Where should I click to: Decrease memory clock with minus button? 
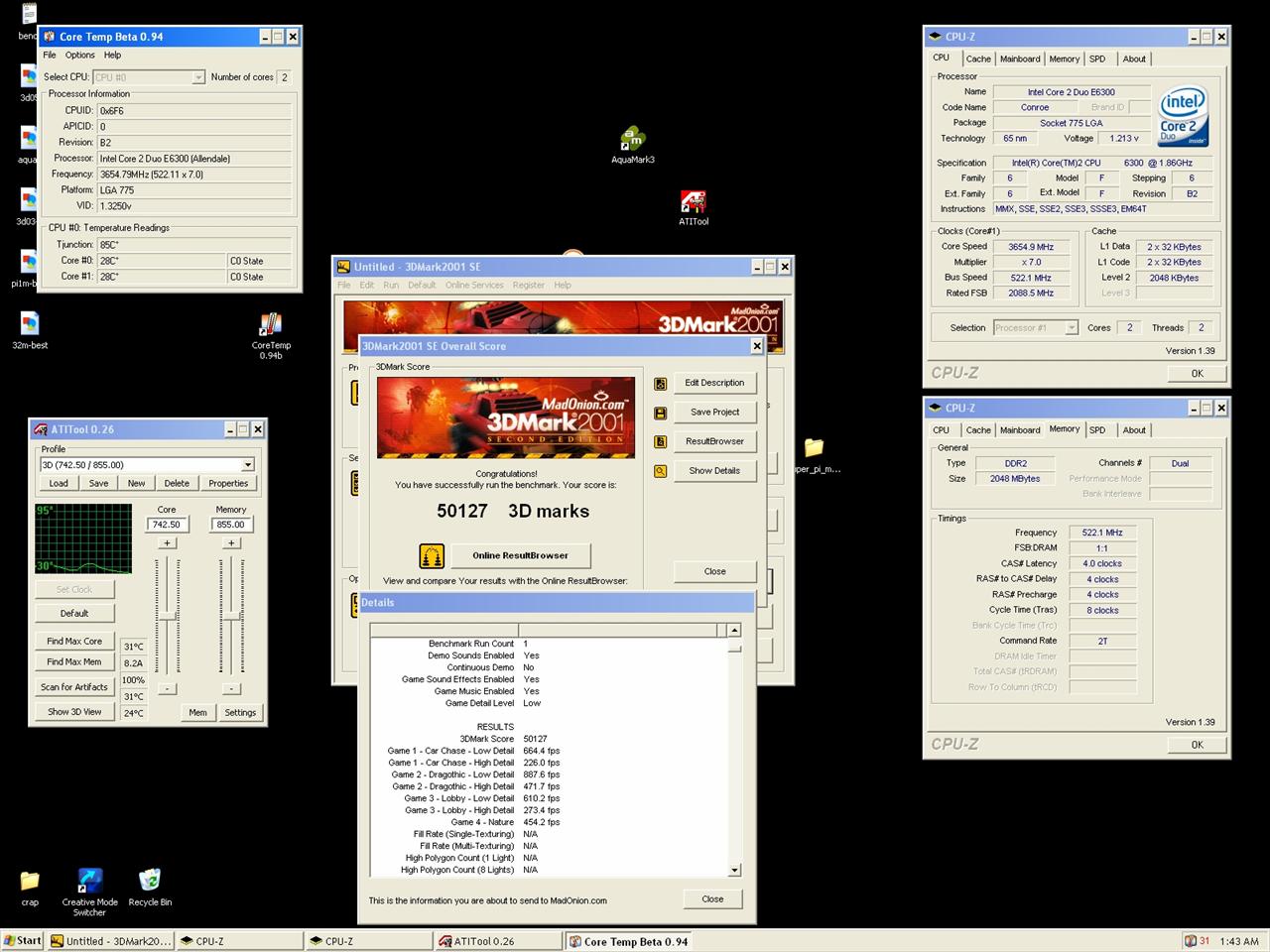[x=231, y=688]
